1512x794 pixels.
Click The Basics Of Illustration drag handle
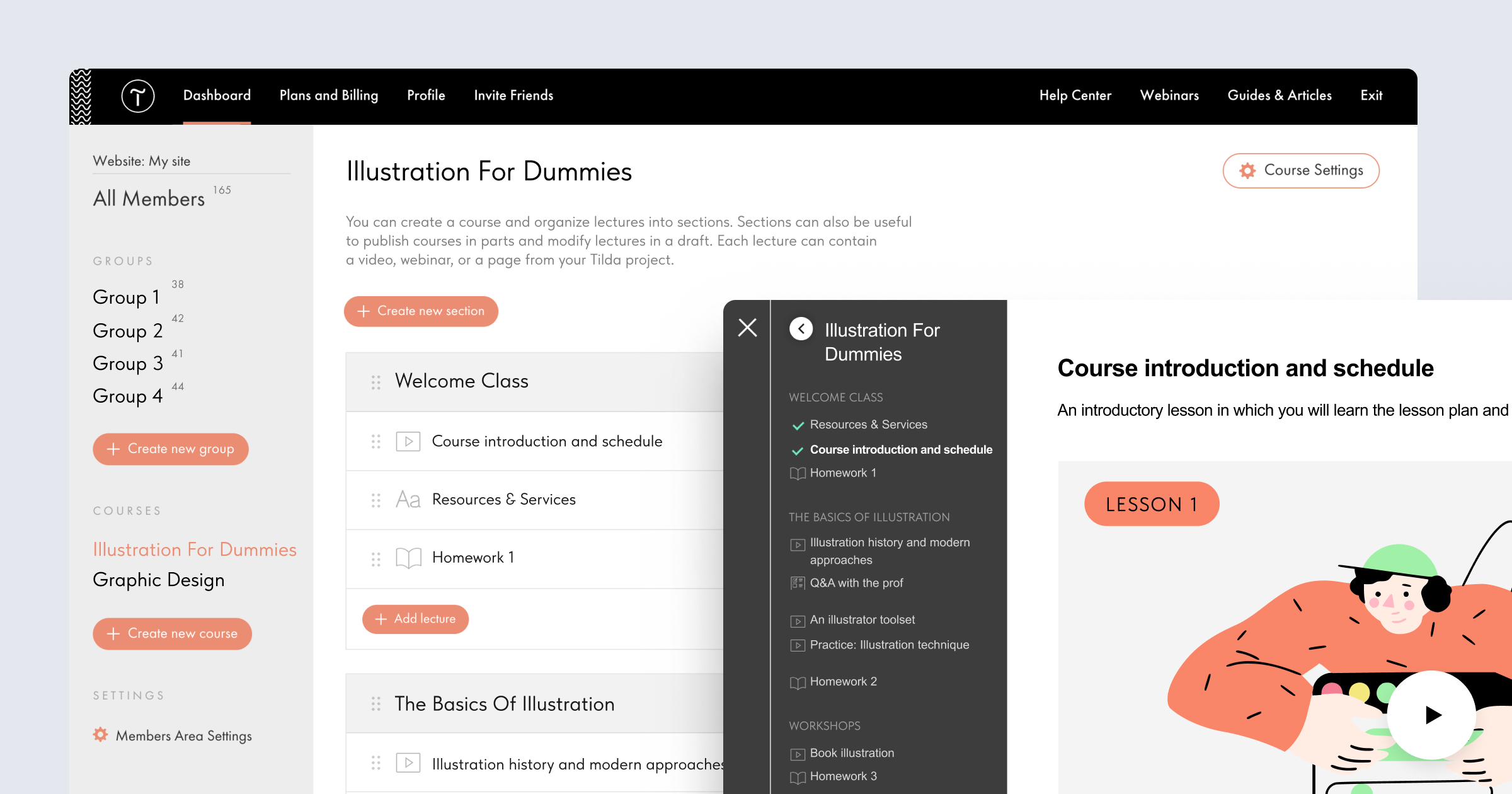(x=376, y=704)
